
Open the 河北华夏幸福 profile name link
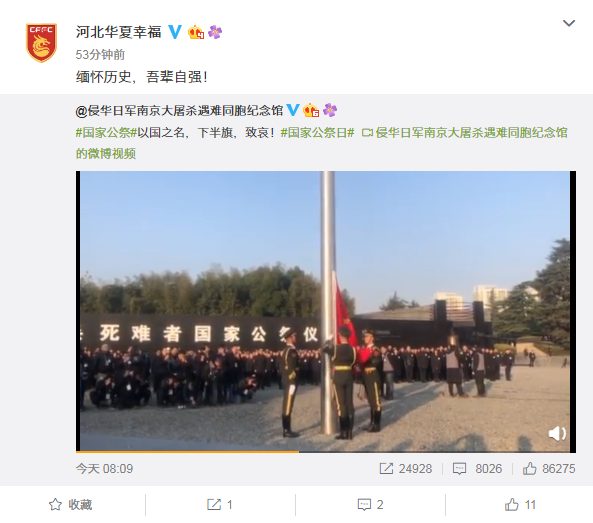tap(118, 33)
